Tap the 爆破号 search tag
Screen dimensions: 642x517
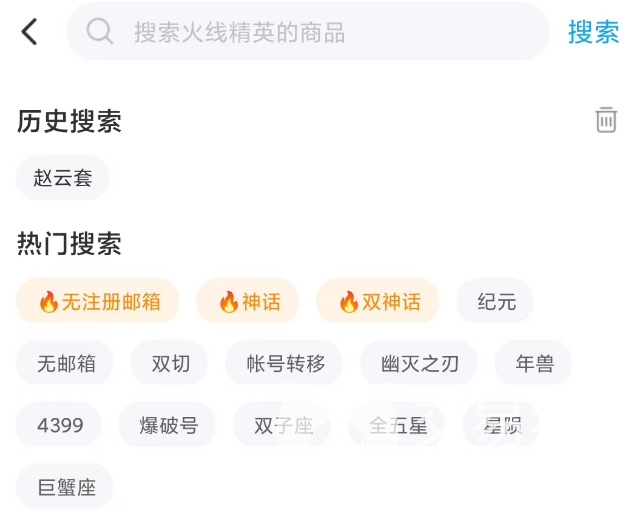168,426
